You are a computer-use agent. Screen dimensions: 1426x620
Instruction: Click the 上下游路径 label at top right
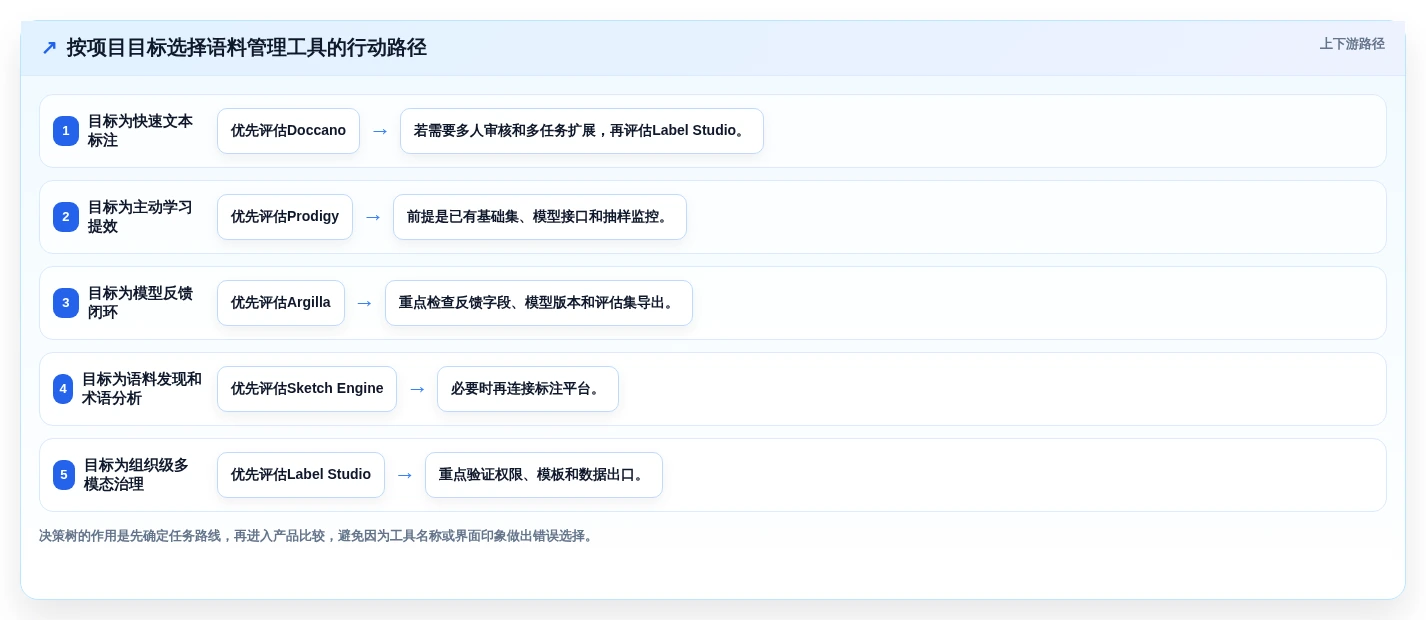[1352, 44]
